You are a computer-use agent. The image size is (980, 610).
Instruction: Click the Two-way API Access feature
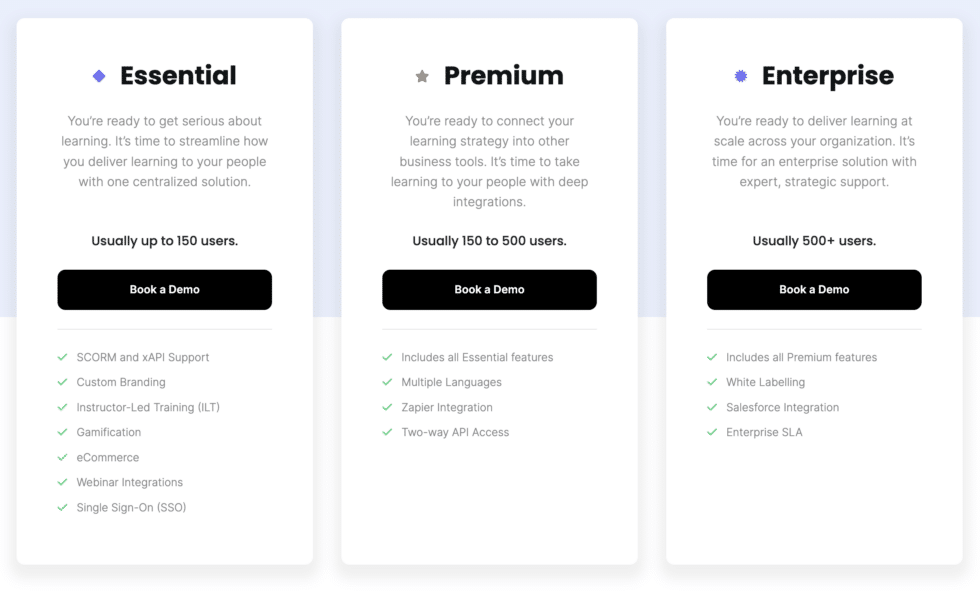click(455, 432)
